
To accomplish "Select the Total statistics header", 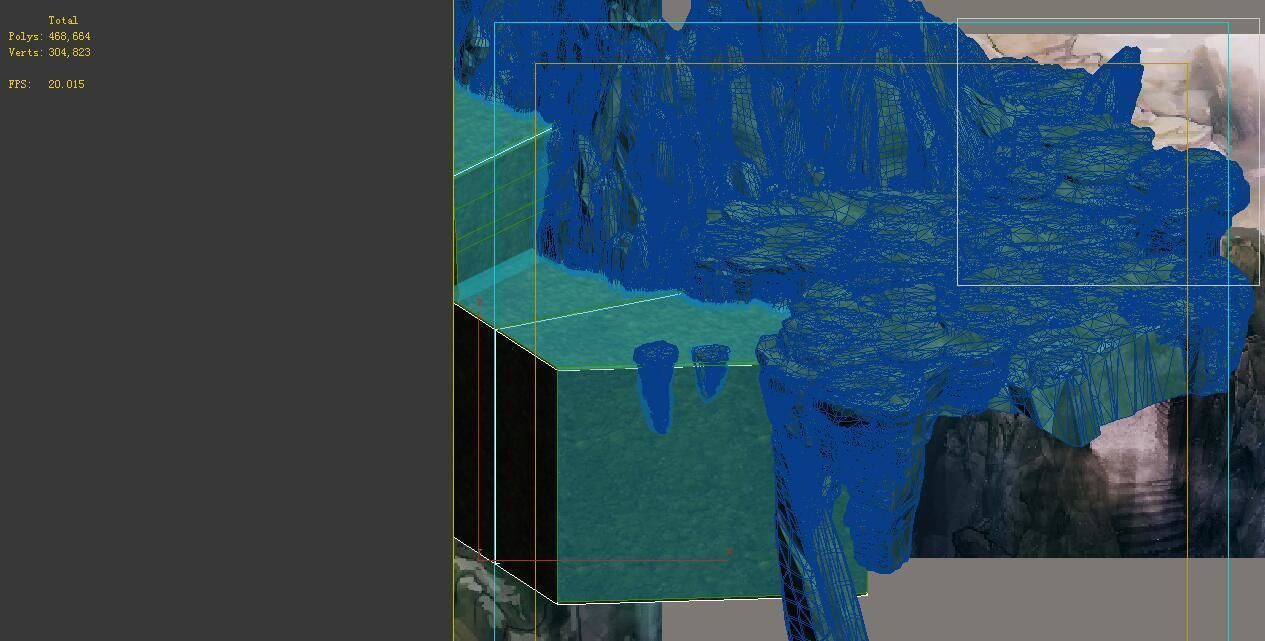I will coord(63,20).
